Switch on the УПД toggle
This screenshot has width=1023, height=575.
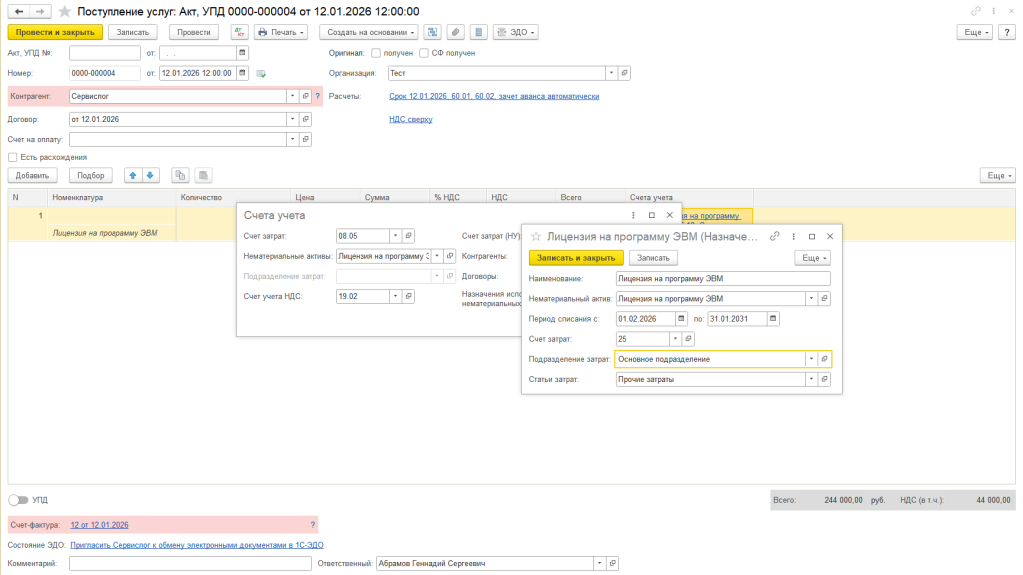(x=18, y=500)
